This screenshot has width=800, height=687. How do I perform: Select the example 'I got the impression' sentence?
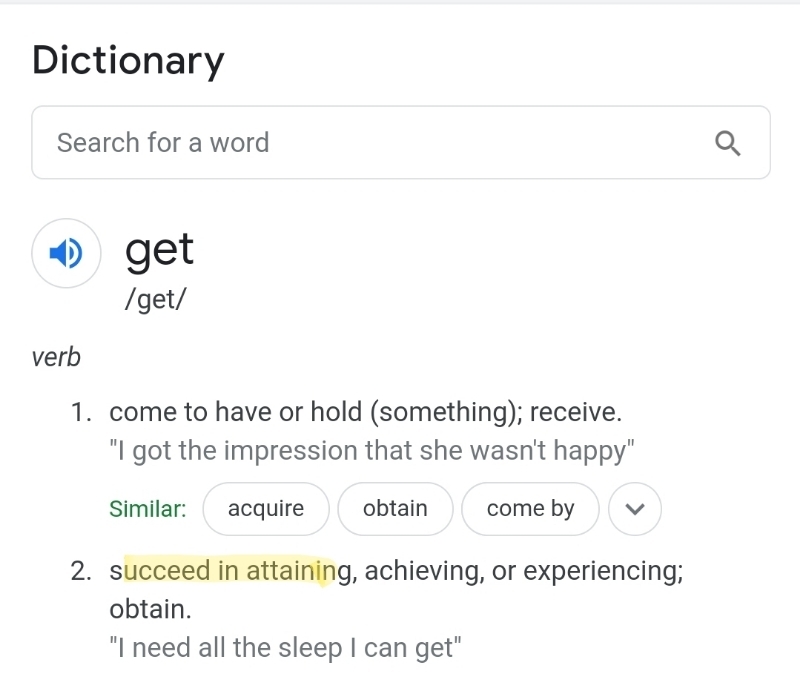372,451
